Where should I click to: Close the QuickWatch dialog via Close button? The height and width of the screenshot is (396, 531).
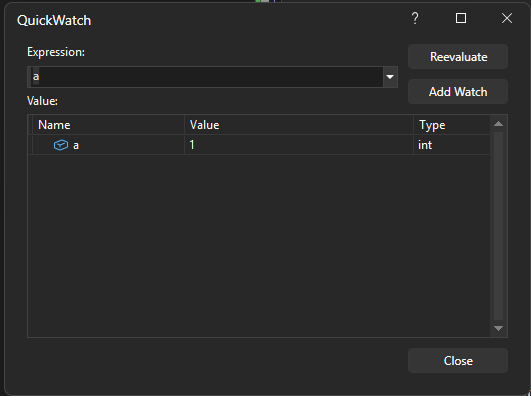click(458, 361)
